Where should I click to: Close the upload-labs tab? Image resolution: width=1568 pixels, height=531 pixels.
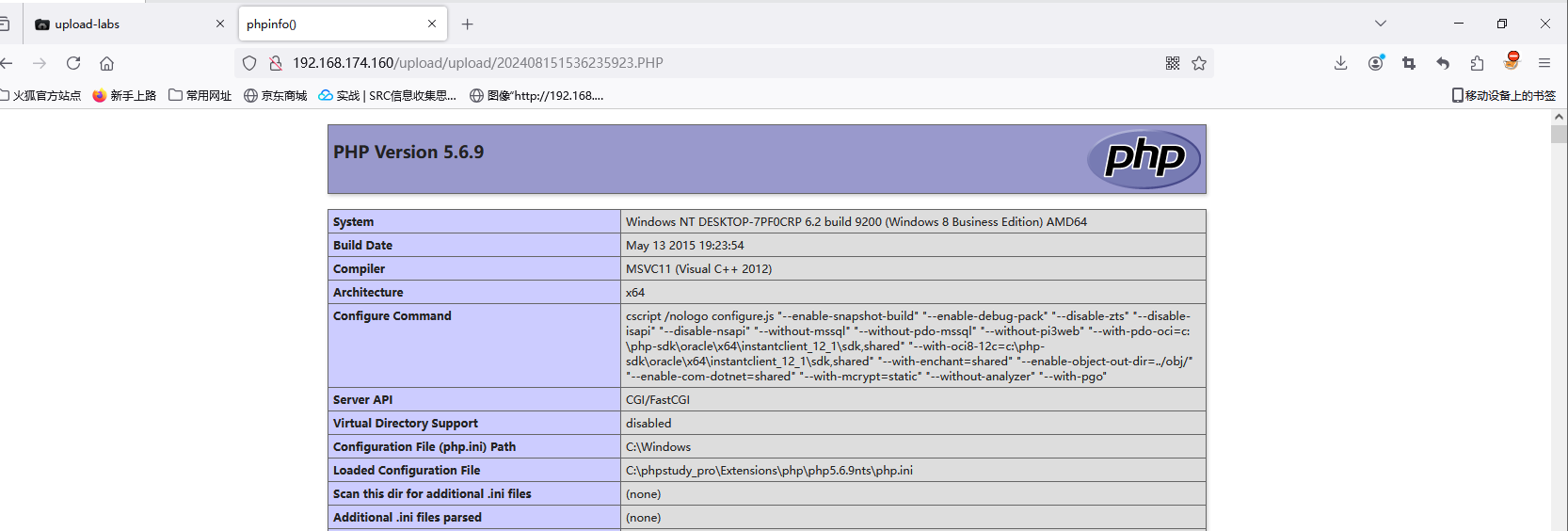point(220,24)
